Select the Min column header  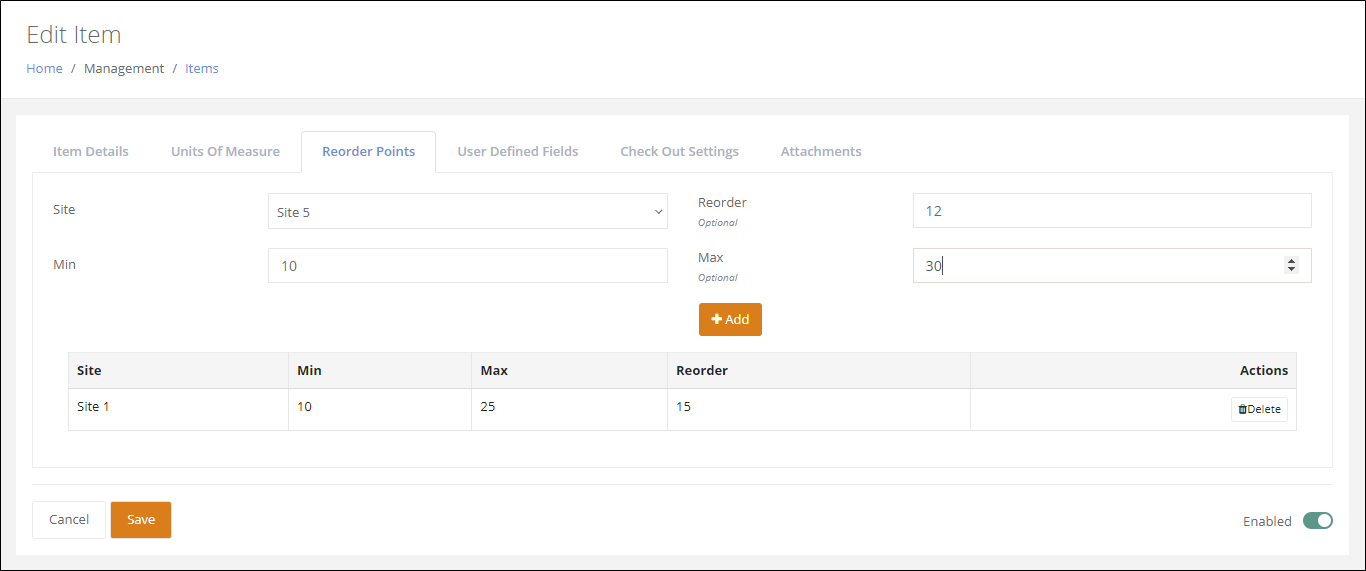[x=380, y=370]
